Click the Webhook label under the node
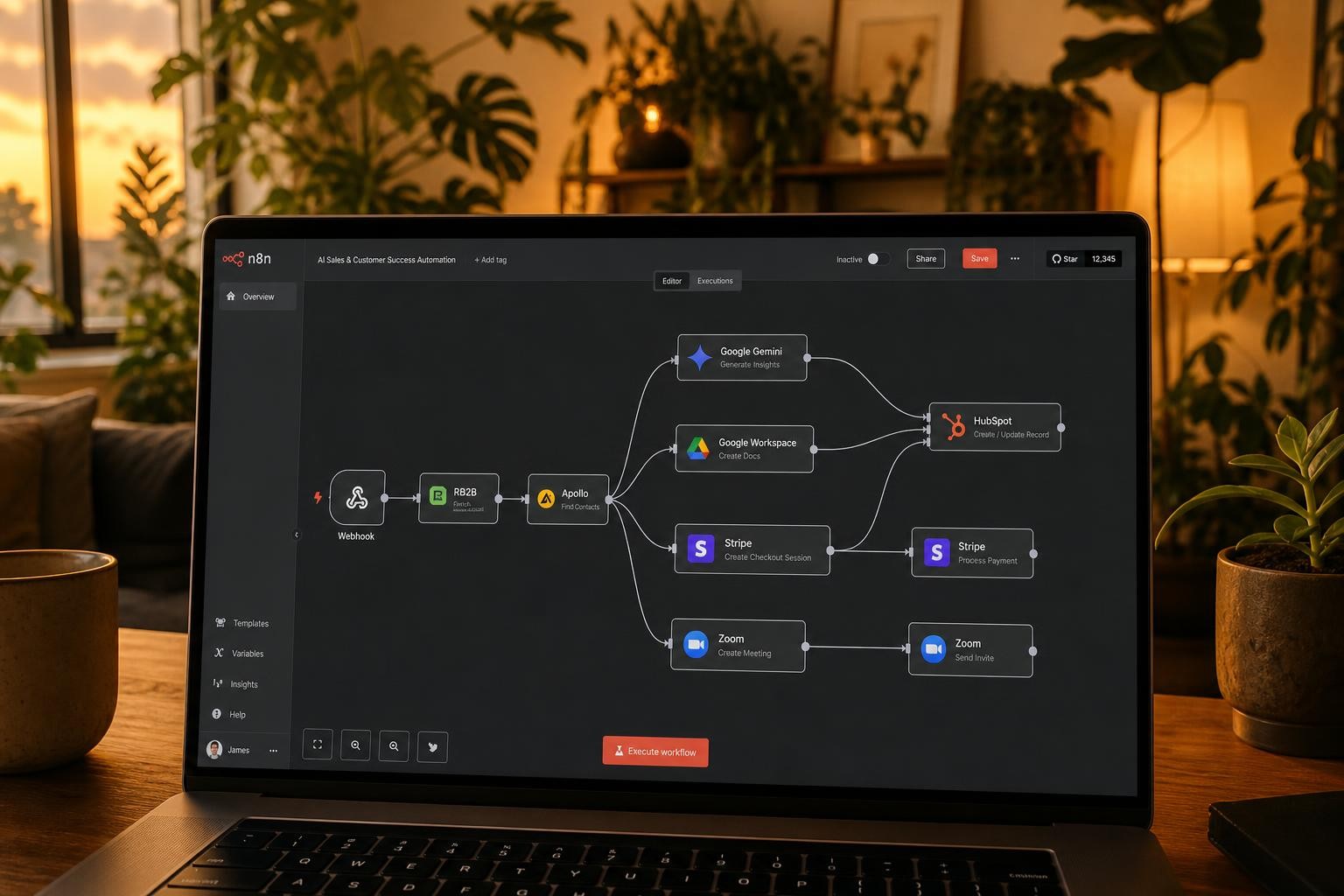 (356, 536)
